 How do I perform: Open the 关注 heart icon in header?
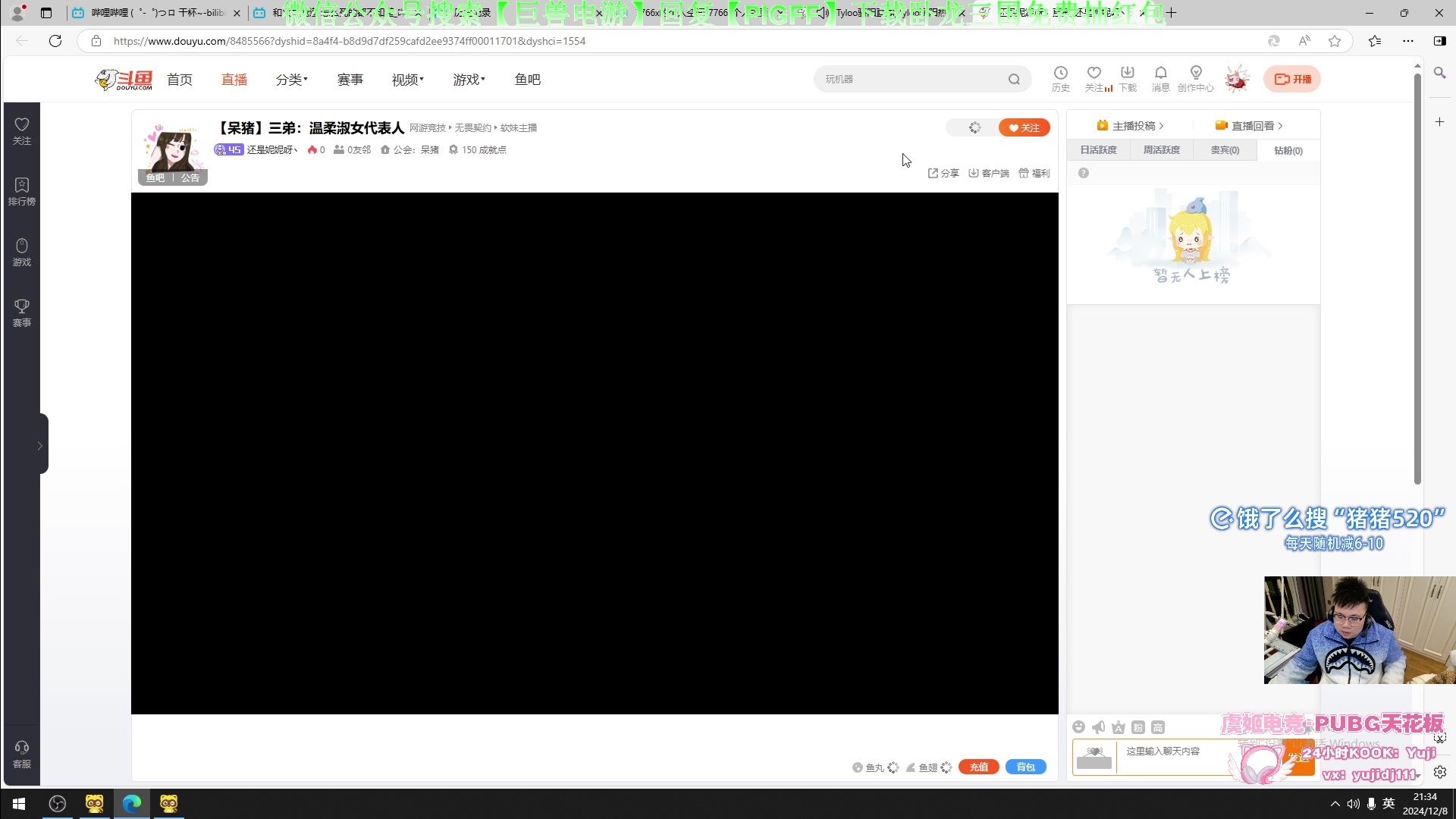1094,78
